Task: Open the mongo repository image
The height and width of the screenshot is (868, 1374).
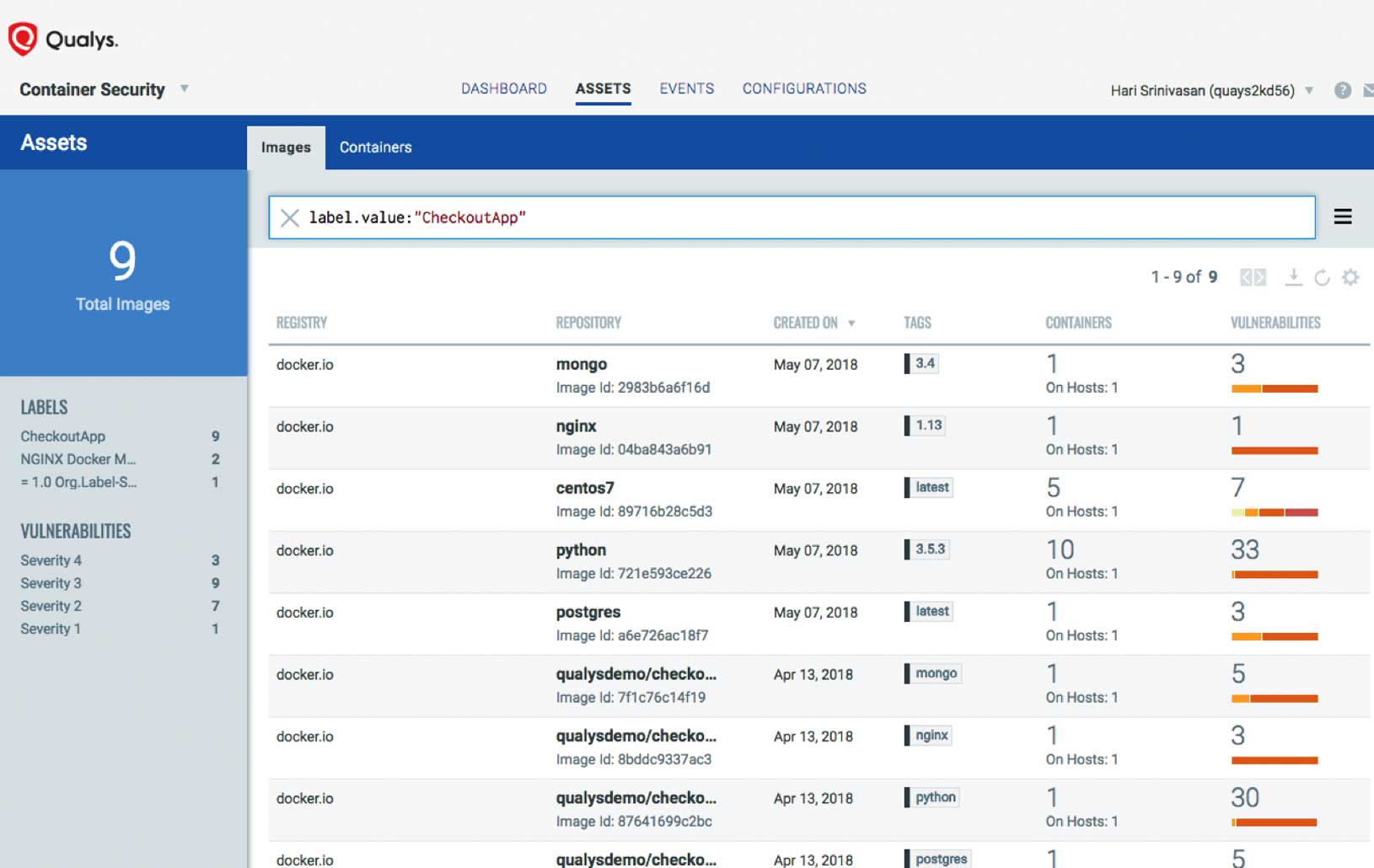Action: [x=582, y=364]
